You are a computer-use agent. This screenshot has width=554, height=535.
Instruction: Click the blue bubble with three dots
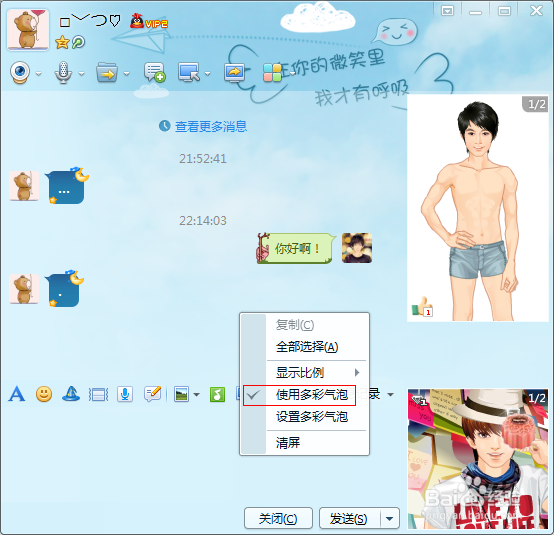point(66,187)
